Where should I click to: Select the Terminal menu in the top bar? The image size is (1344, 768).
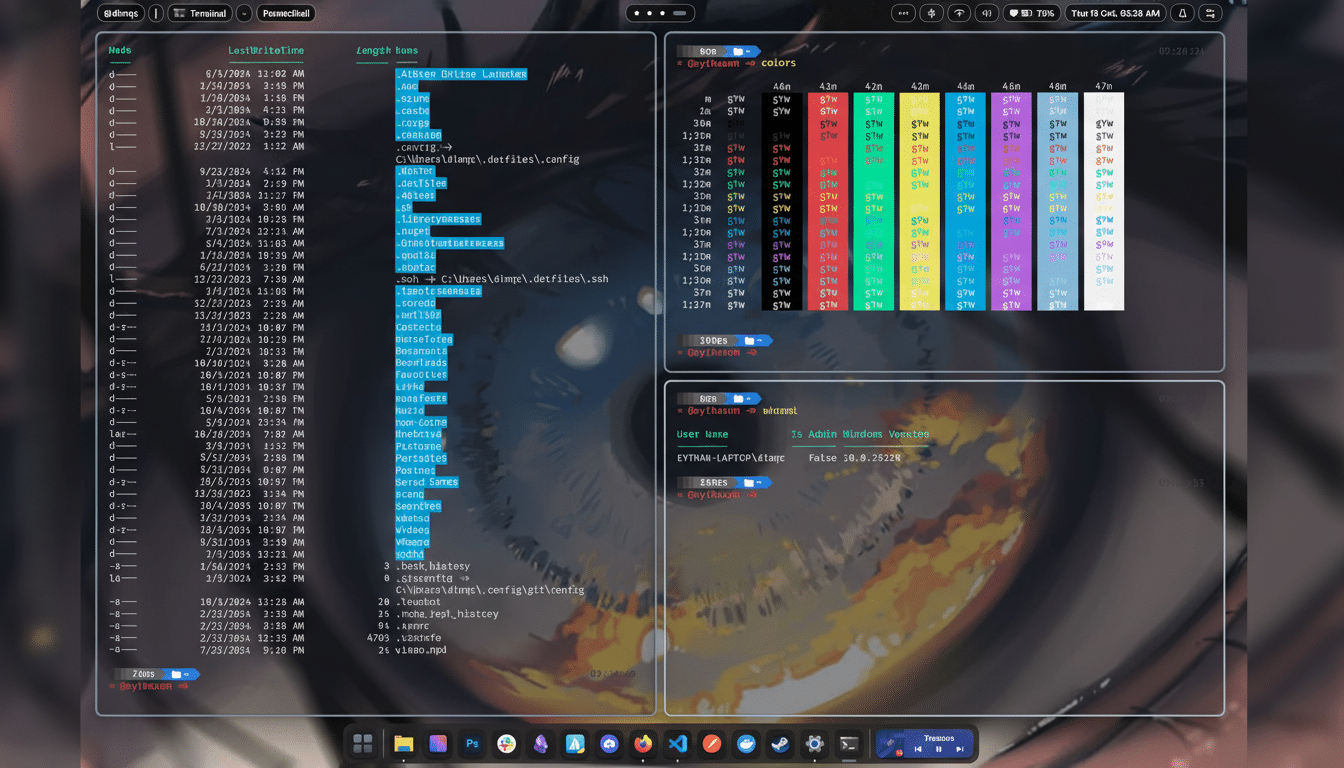click(x=199, y=13)
